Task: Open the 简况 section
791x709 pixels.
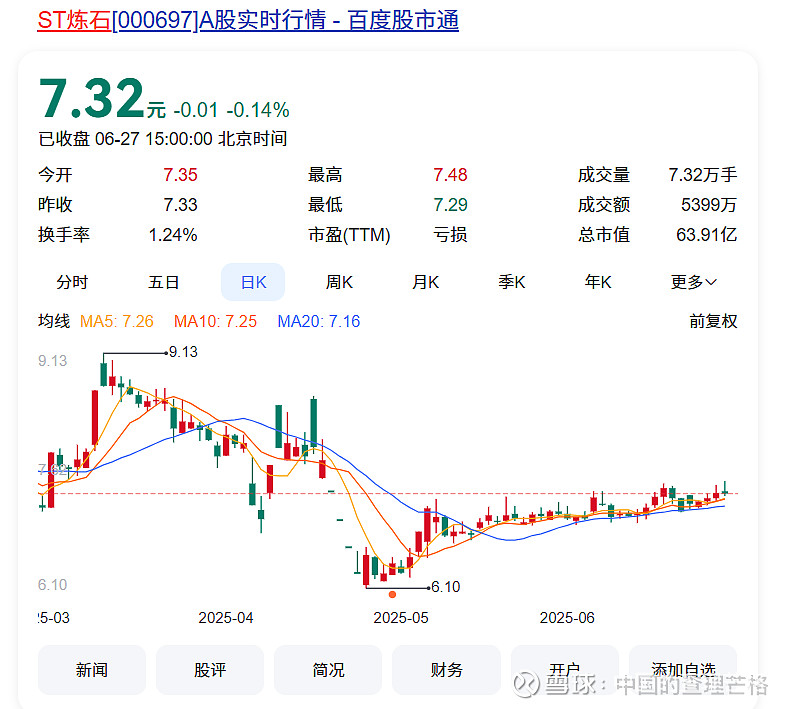Action: [x=328, y=670]
